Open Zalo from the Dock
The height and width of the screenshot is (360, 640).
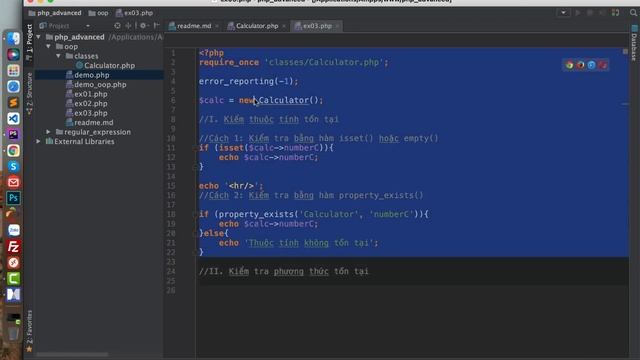[13, 231]
